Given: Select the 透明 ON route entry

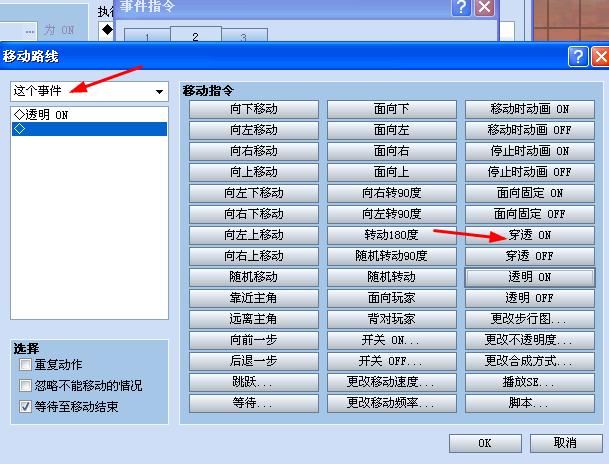Looking at the screenshot, I should click(89, 115).
